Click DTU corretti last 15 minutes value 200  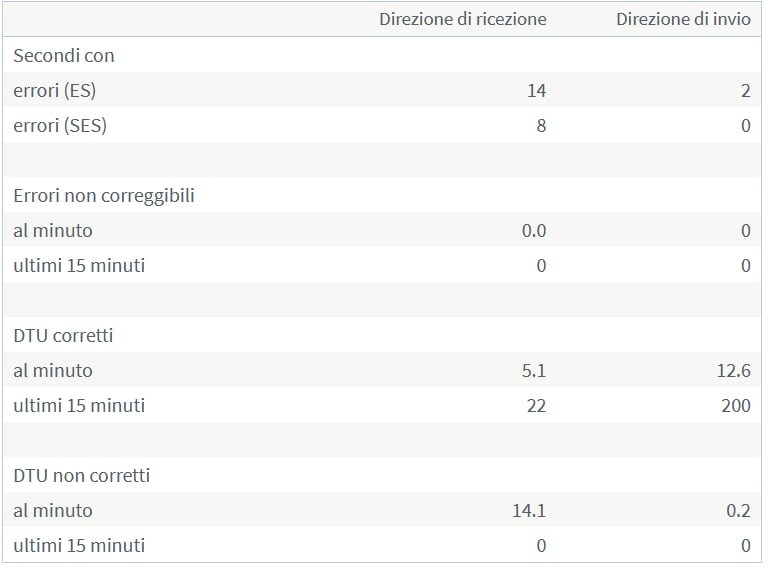click(x=736, y=406)
